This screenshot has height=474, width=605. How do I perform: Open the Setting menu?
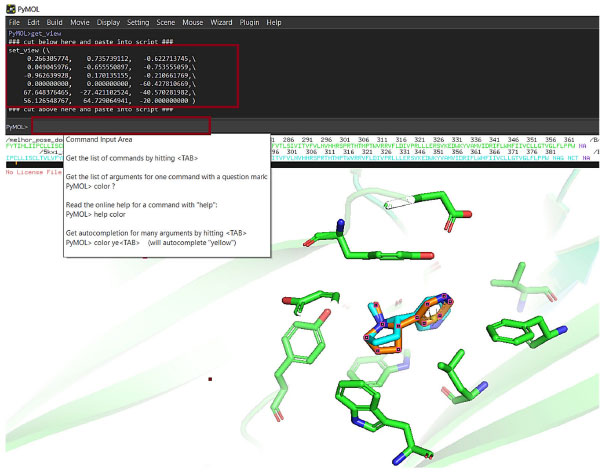coord(140,21)
